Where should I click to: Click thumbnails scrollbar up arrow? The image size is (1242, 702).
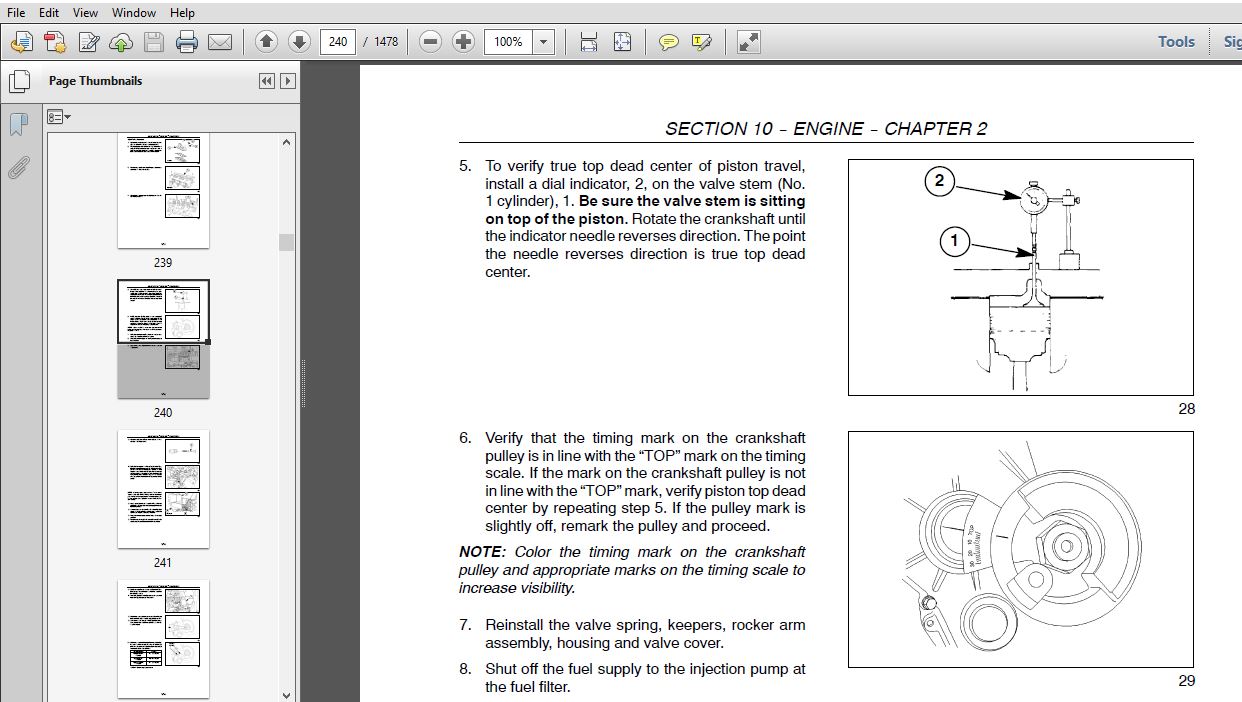[x=287, y=142]
